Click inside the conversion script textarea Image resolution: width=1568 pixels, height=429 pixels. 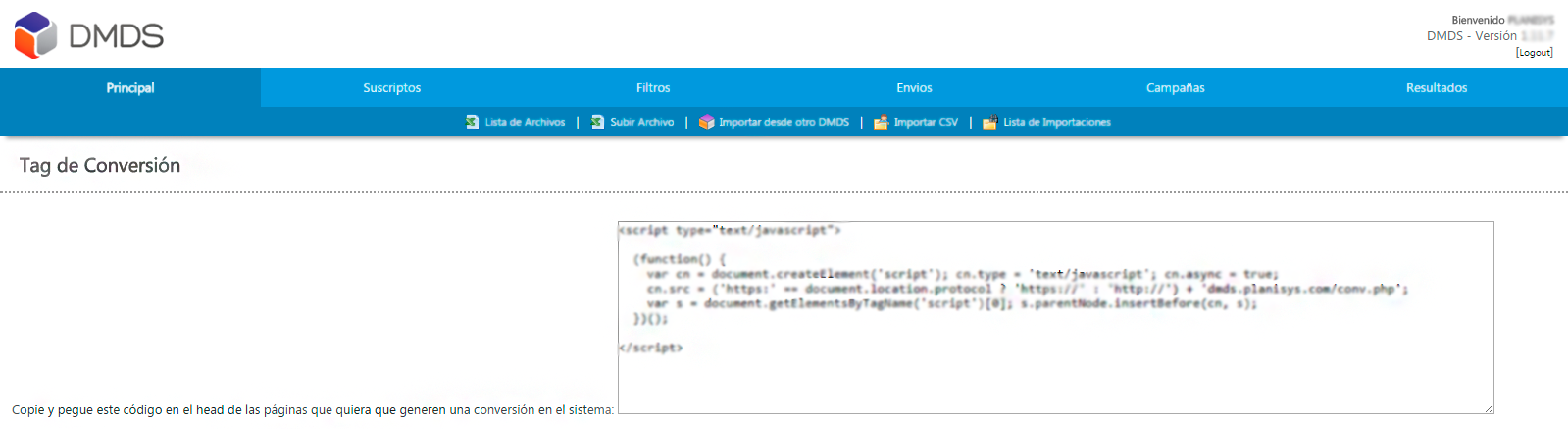click(x=1056, y=317)
